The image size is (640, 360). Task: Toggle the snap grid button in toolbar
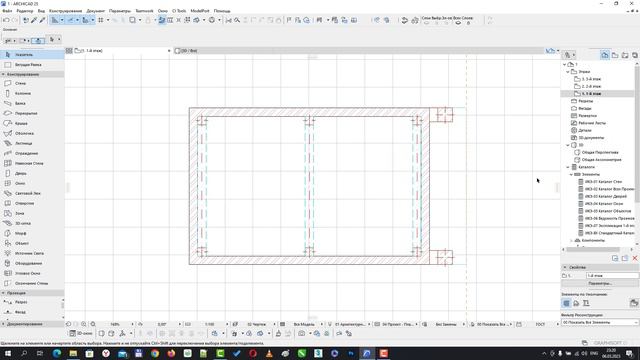coord(100,20)
